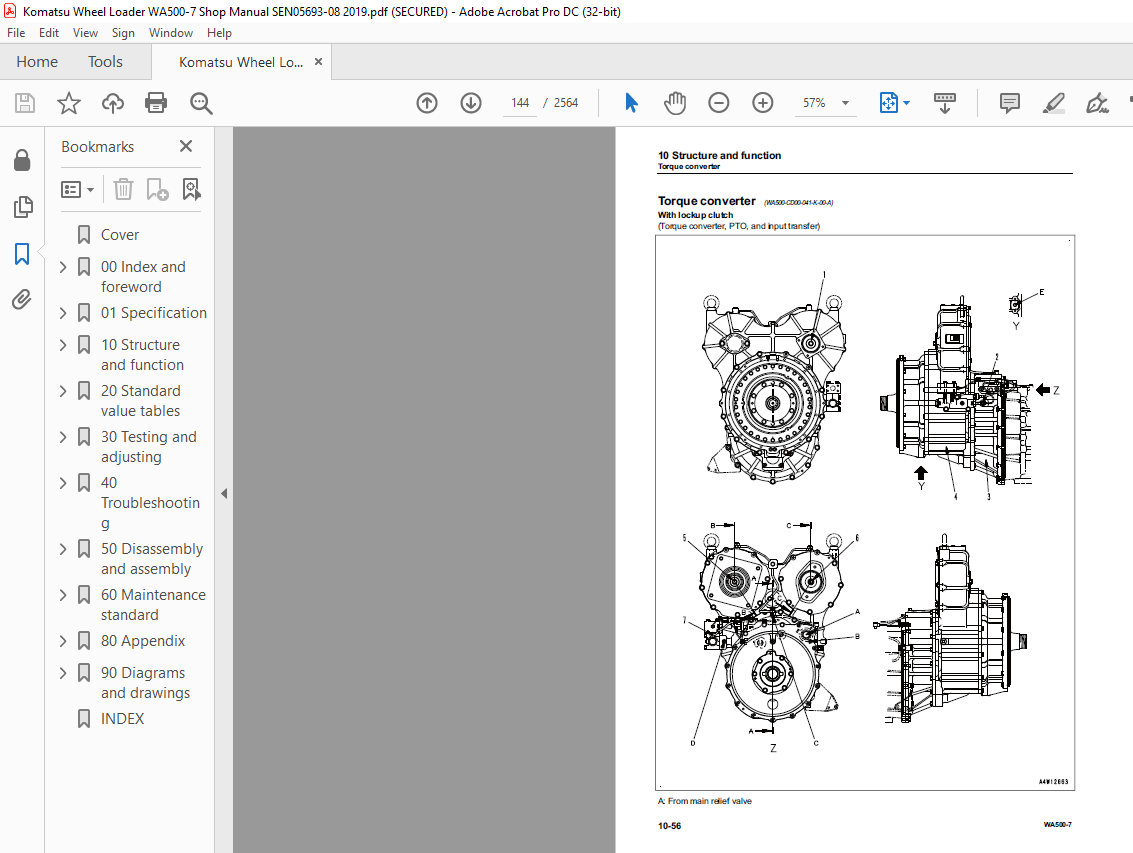Expand the 01 Specification bookmark
Screen dimensions: 1133x853
[x=63, y=313]
